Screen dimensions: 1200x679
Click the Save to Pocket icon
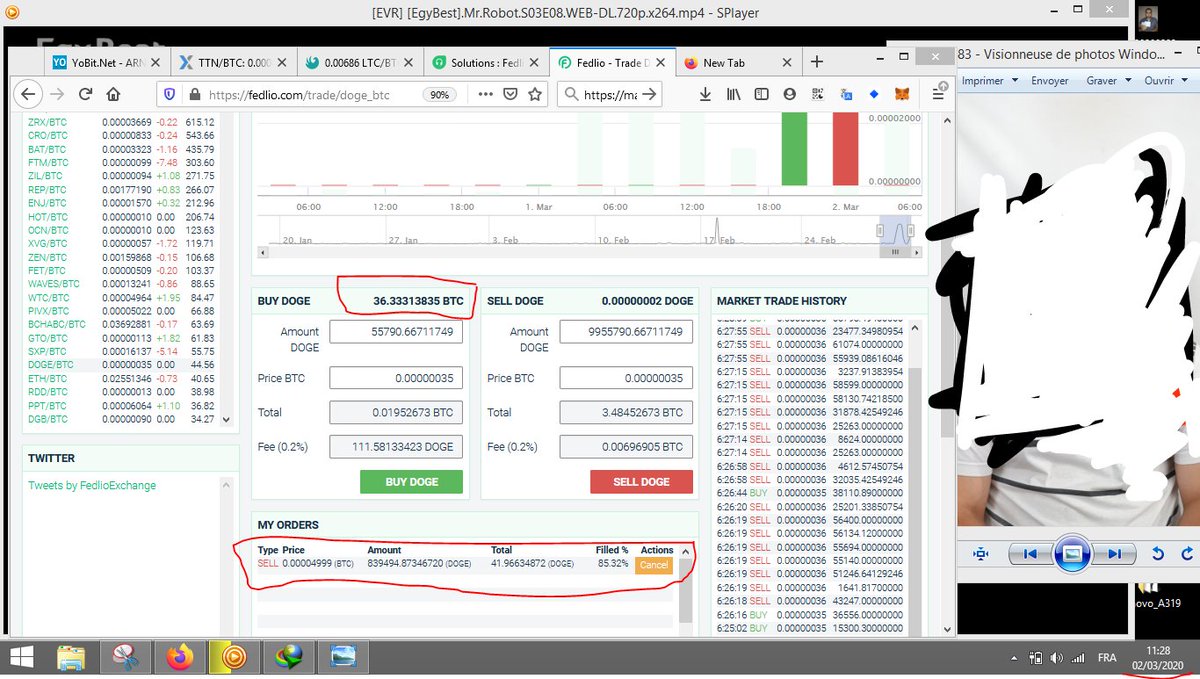click(x=510, y=94)
